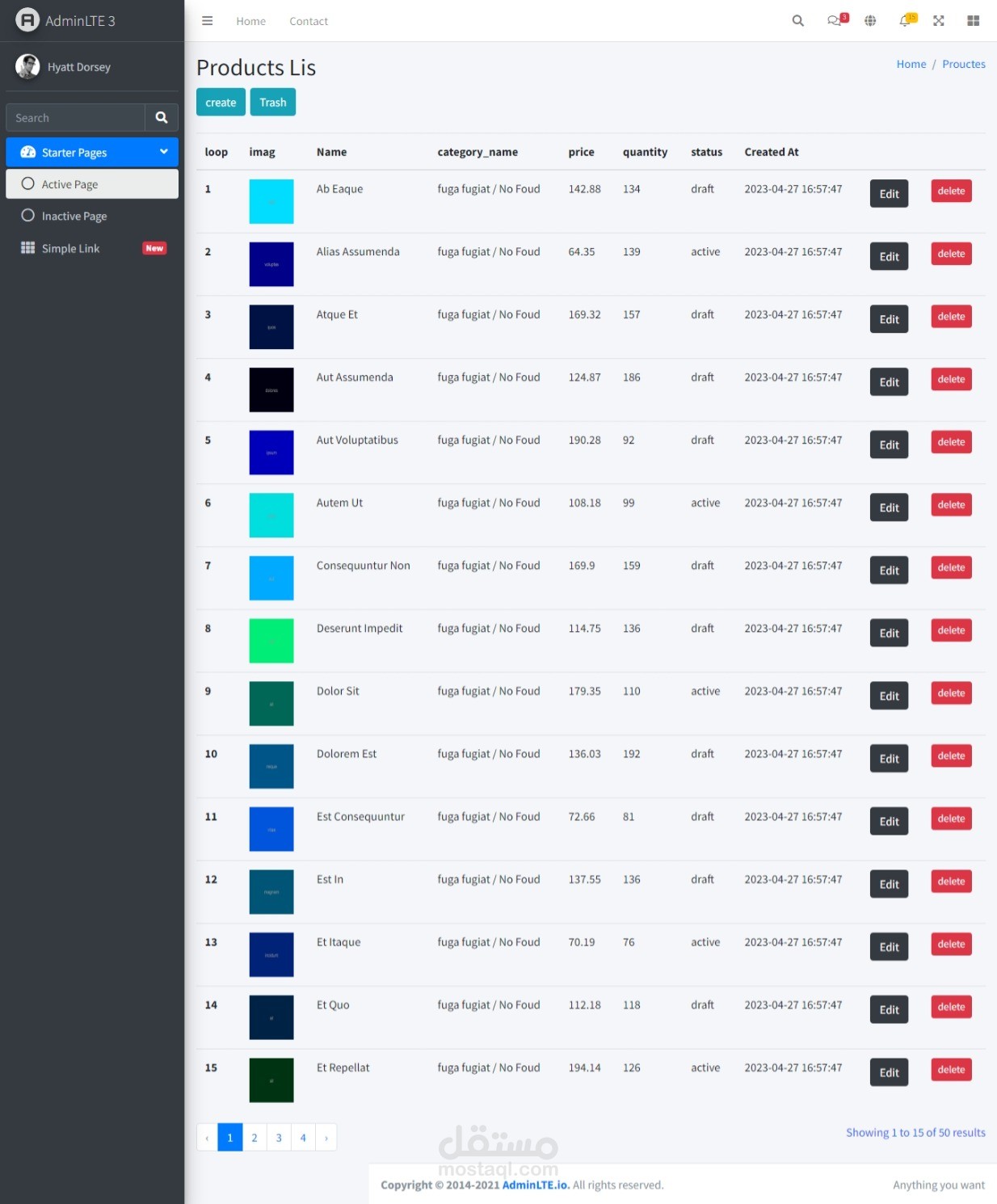Viewport: 997px width, 1204px height.
Task: Click the Home breadcrumb link
Action: tap(911, 64)
